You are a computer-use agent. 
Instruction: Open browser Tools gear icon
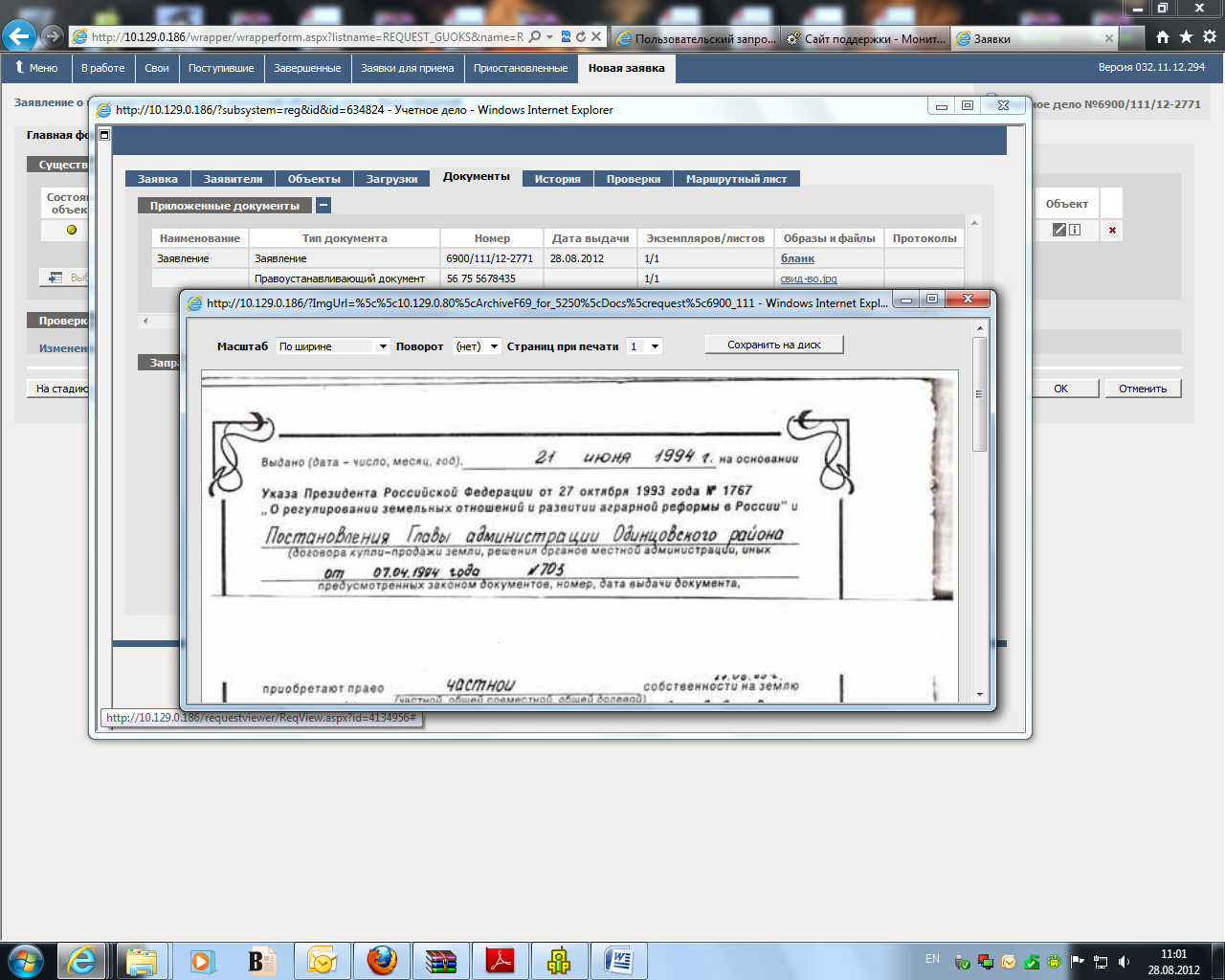point(1210,36)
